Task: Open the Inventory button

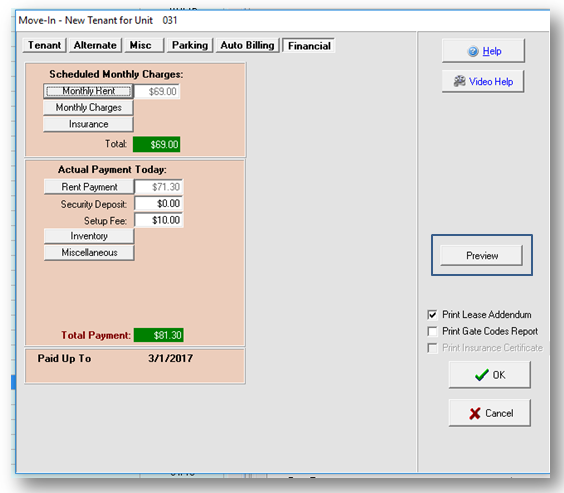Action: (x=89, y=236)
